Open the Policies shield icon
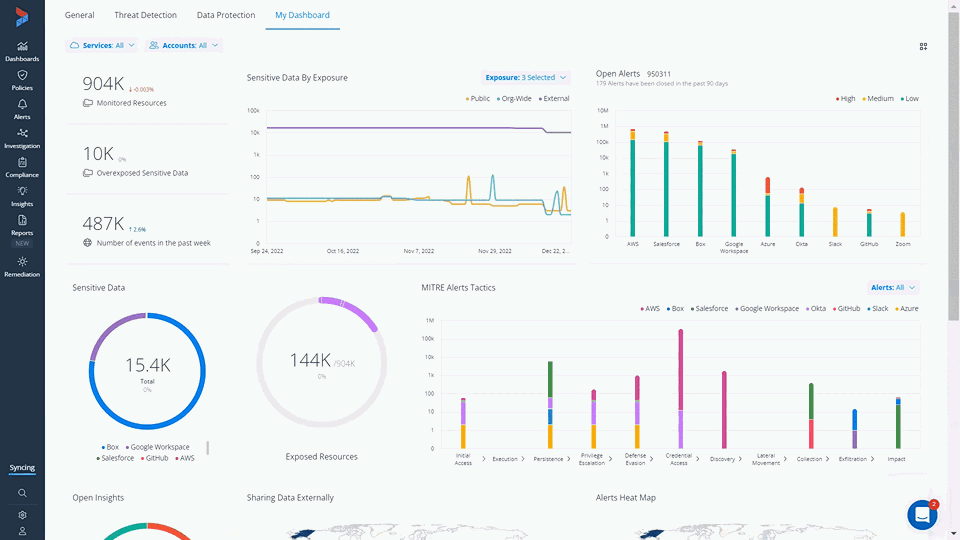Image resolution: width=960 pixels, height=540 pixels. pyautogui.click(x=22, y=80)
